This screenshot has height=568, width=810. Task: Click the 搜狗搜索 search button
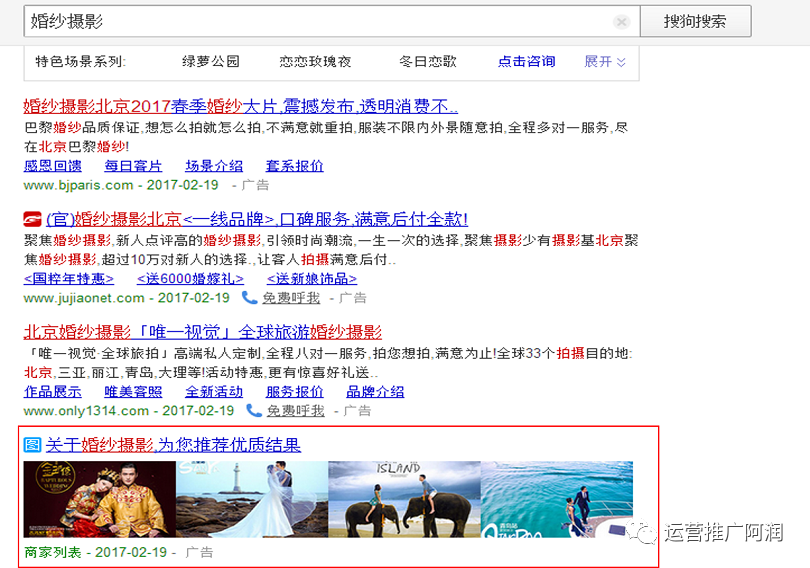695,21
